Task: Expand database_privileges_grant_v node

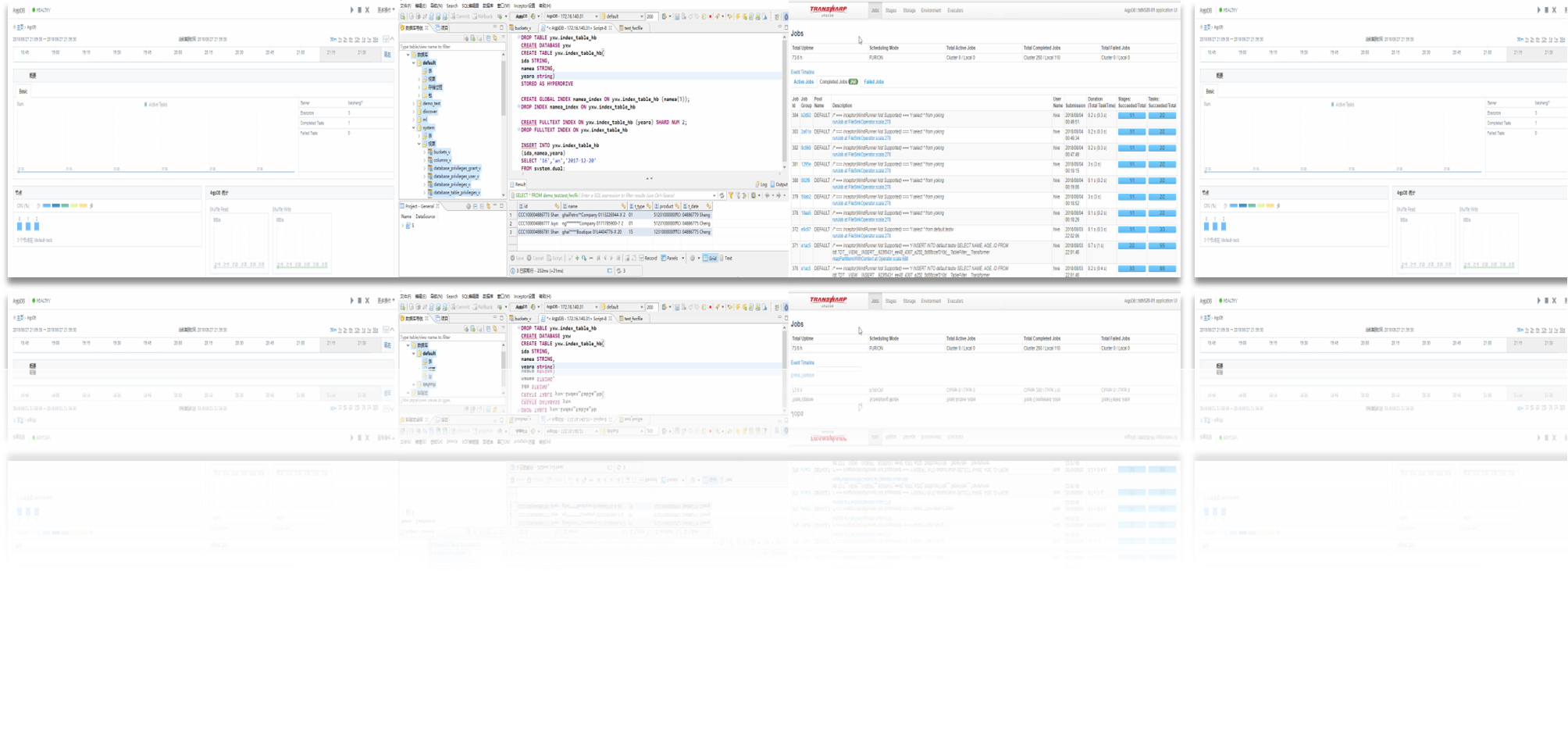Action: (x=425, y=168)
